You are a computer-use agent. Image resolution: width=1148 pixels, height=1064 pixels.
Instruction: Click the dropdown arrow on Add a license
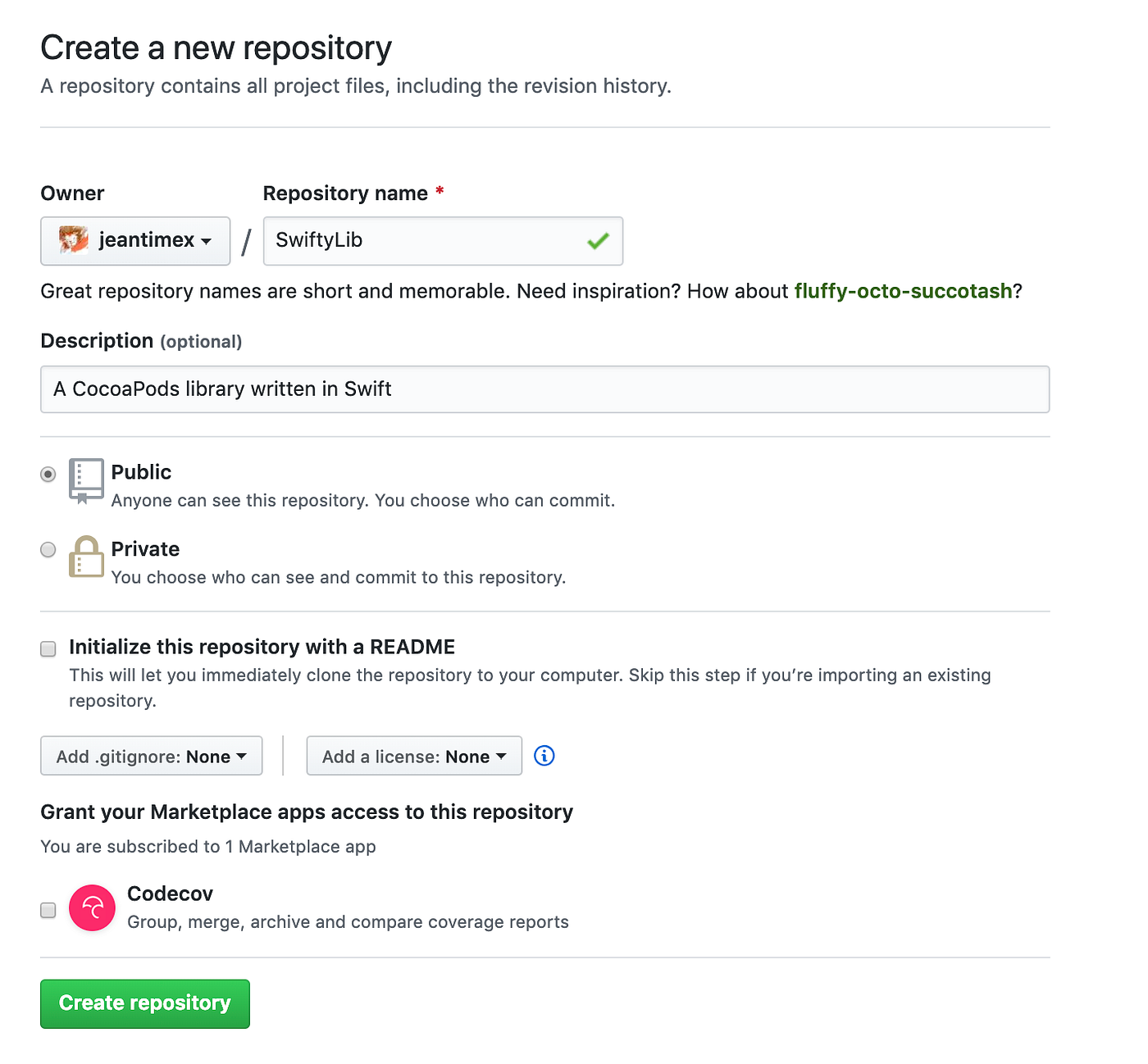pos(502,756)
